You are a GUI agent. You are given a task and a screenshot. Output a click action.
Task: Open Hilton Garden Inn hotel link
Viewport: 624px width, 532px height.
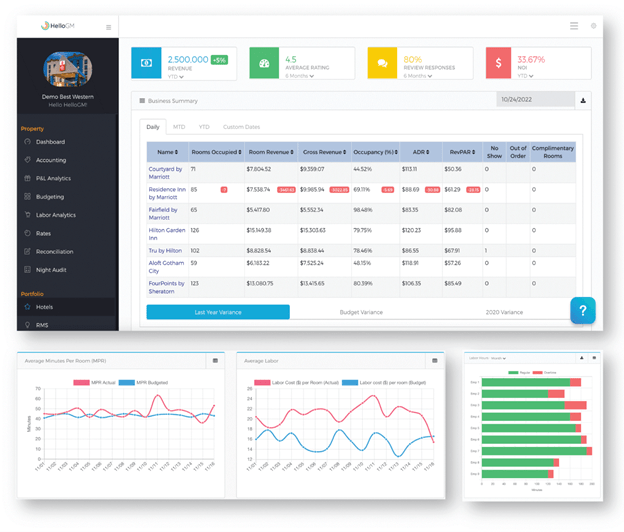[x=167, y=234]
